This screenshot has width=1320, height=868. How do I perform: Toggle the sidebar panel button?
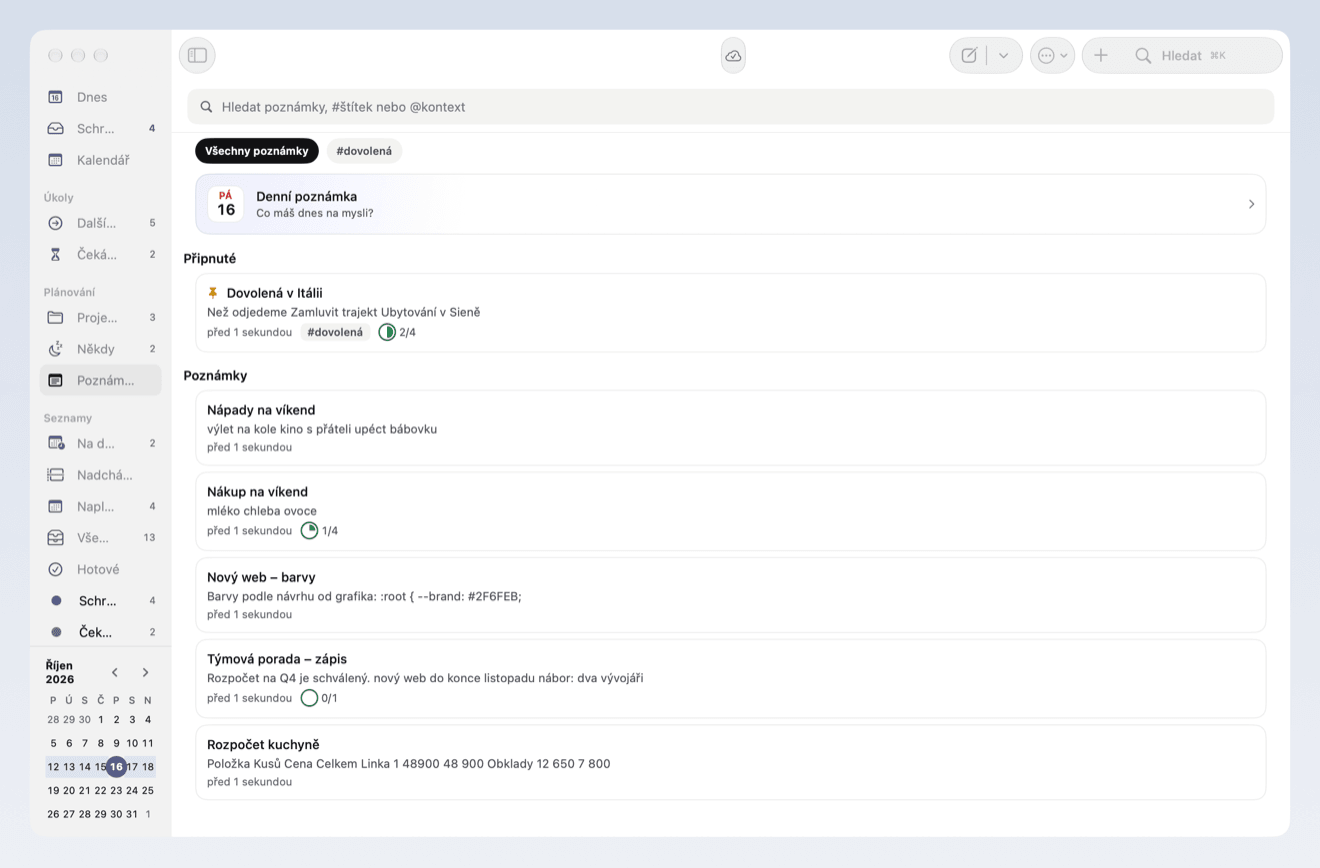(197, 55)
